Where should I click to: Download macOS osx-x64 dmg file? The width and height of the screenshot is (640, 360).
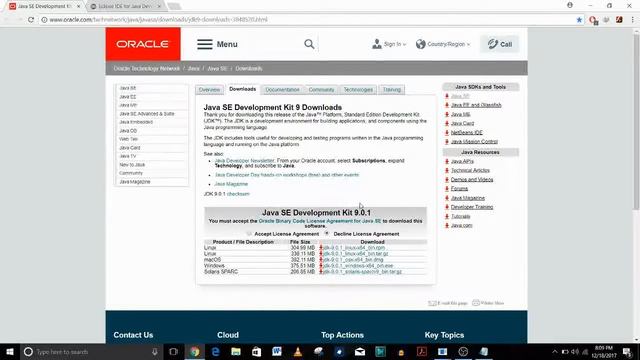pos(353,260)
